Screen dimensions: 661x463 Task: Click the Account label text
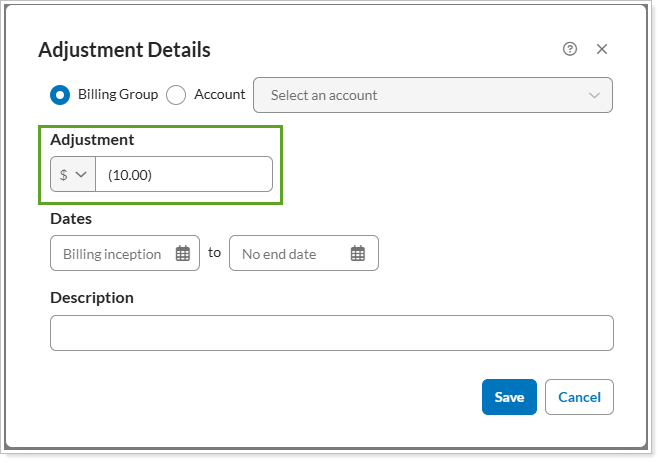point(219,95)
